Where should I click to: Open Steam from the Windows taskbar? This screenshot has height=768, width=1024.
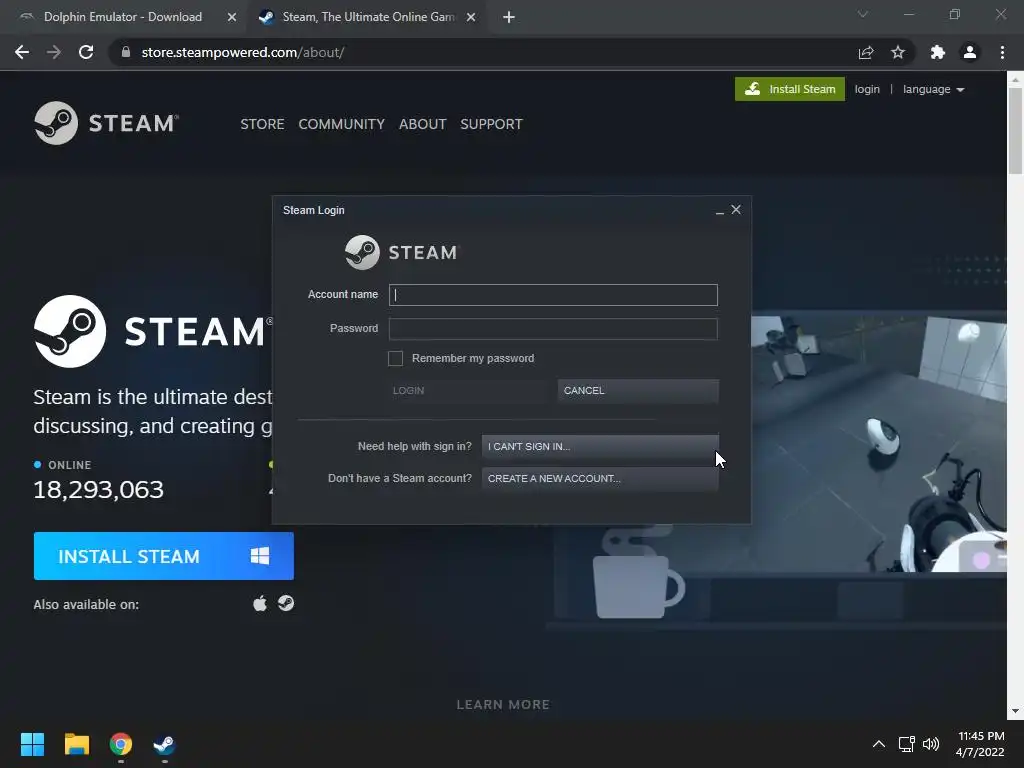click(x=164, y=744)
